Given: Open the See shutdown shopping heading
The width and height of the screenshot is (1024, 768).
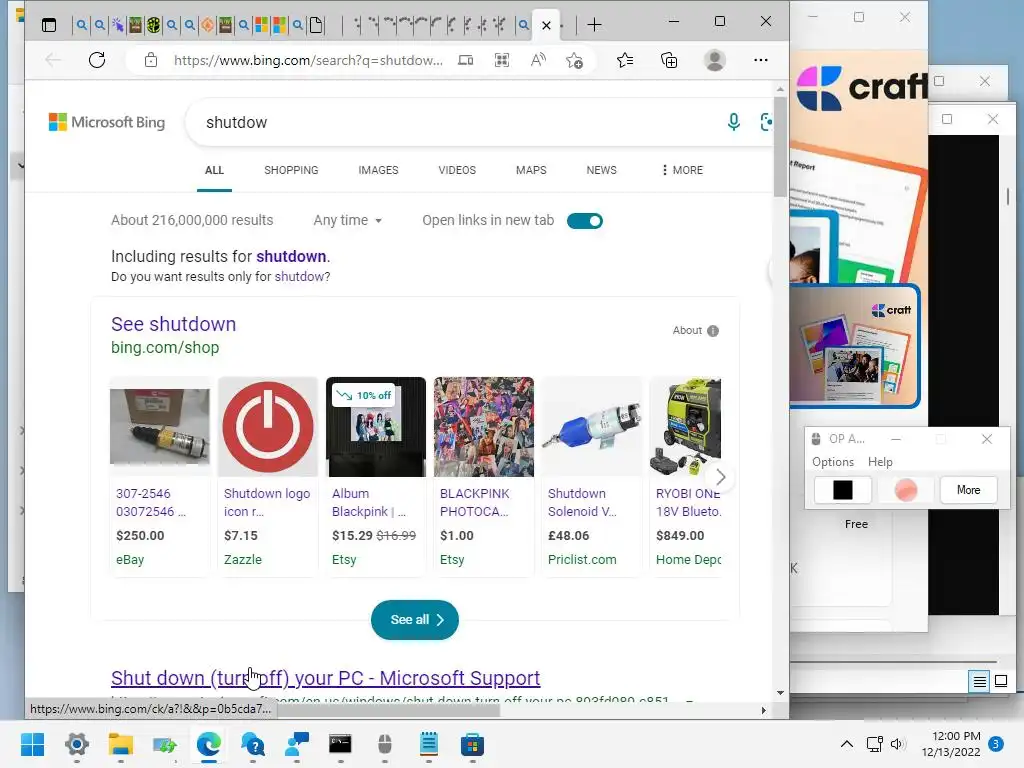Looking at the screenshot, I should (174, 325).
